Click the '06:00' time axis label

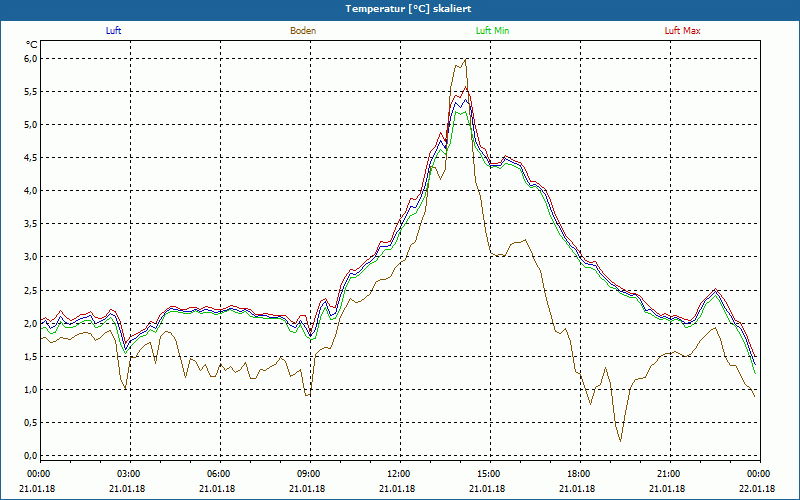pyautogui.click(x=218, y=474)
